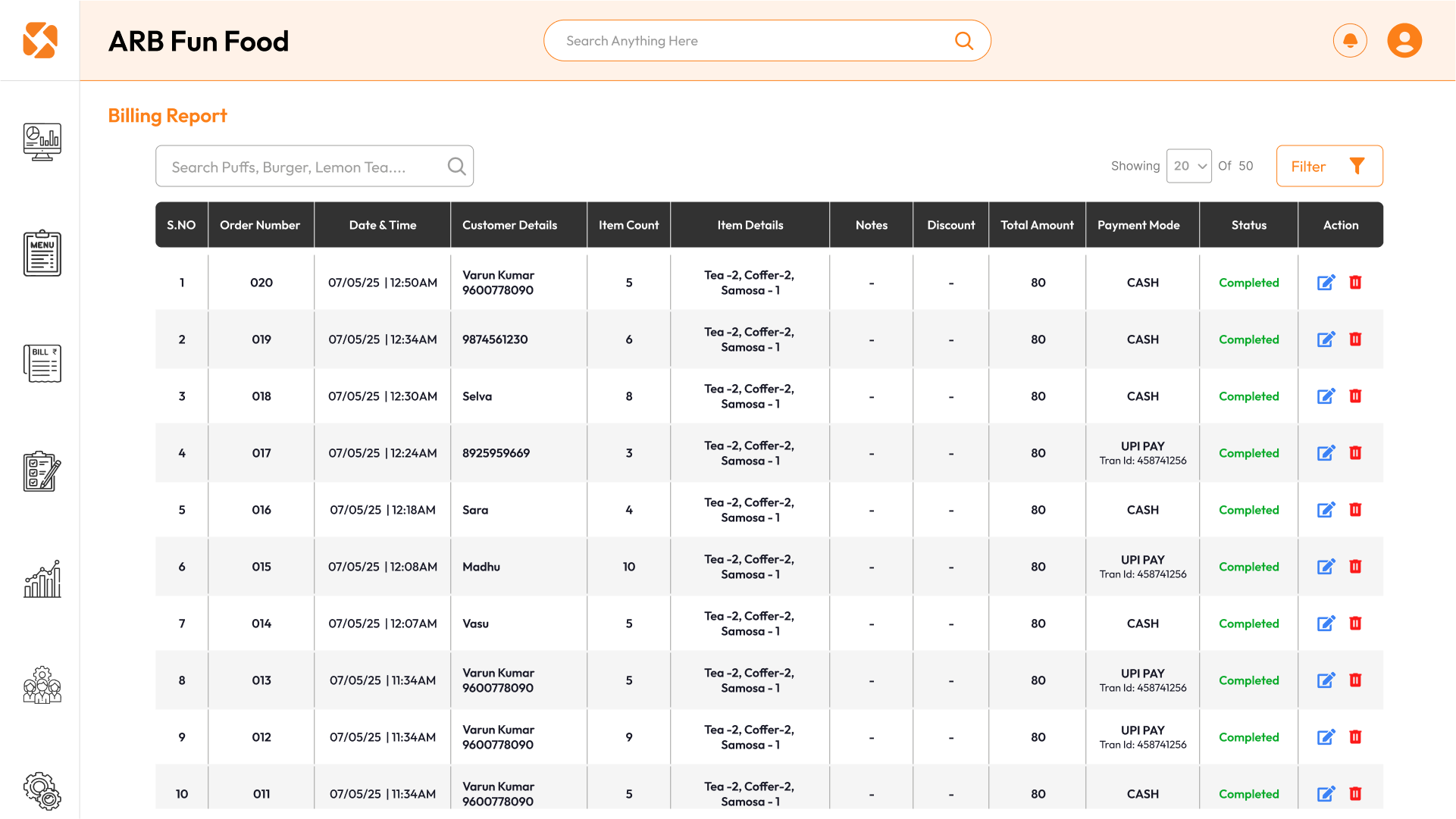1456x819 pixels.
Task: Delete order 012
Action: pos(1355,737)
